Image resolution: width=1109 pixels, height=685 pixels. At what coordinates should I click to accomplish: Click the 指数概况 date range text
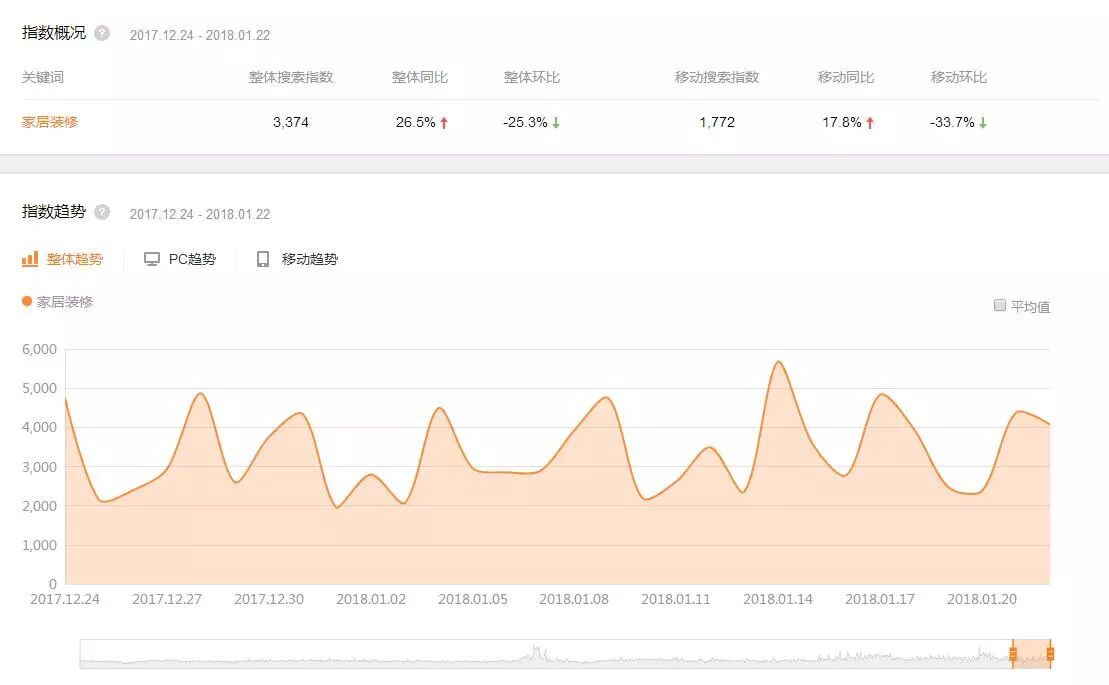click(x=199, y=35)
